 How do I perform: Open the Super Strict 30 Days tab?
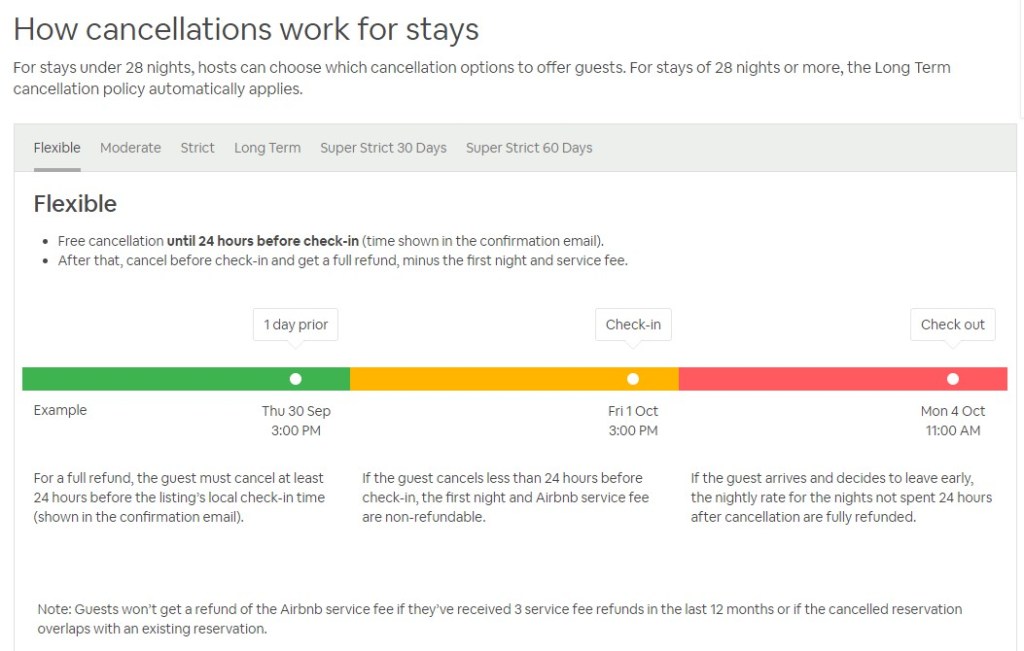(383, 148)
